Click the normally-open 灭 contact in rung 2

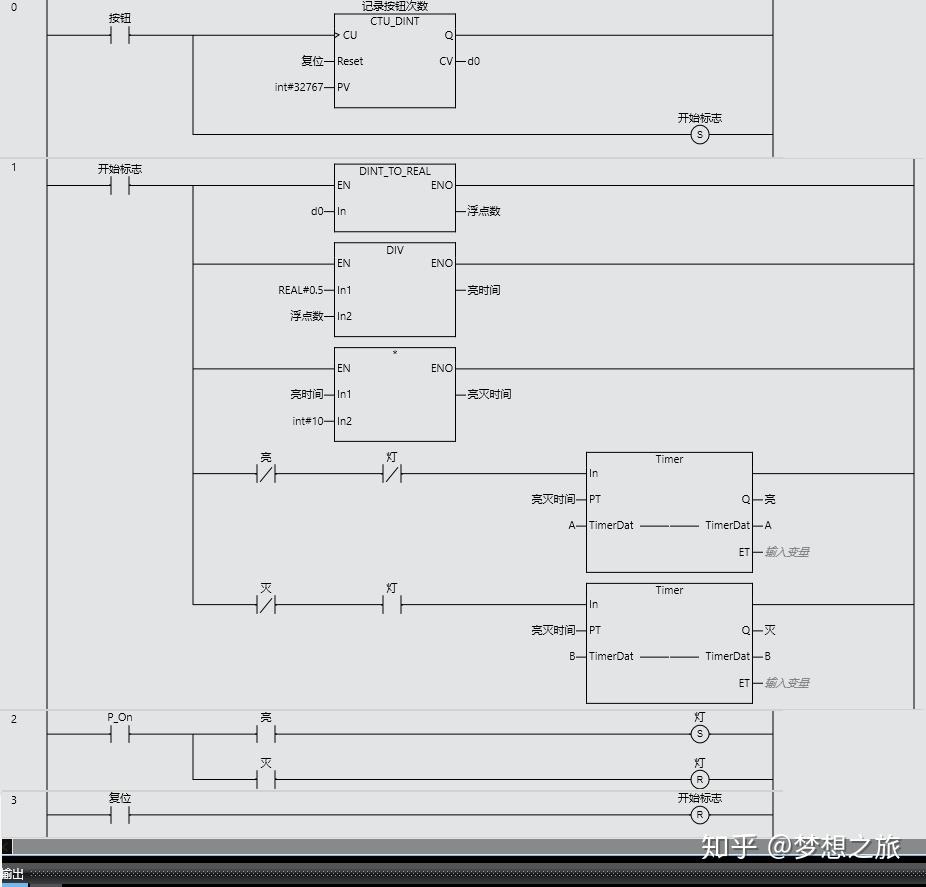[266, 780]
